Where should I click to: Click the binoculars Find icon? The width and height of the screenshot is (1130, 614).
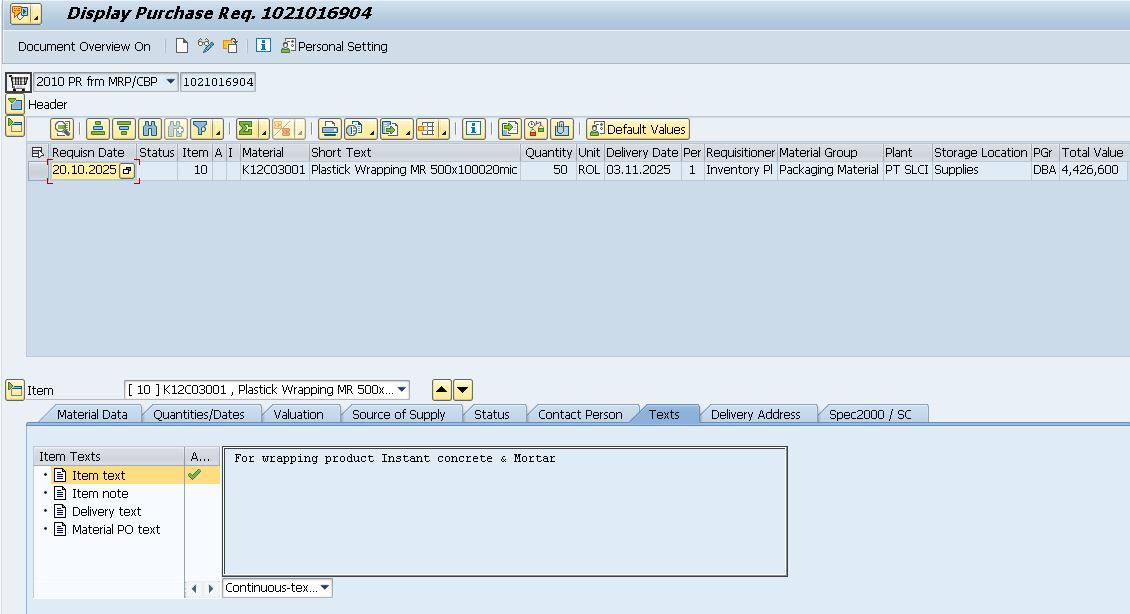[150, 129]
